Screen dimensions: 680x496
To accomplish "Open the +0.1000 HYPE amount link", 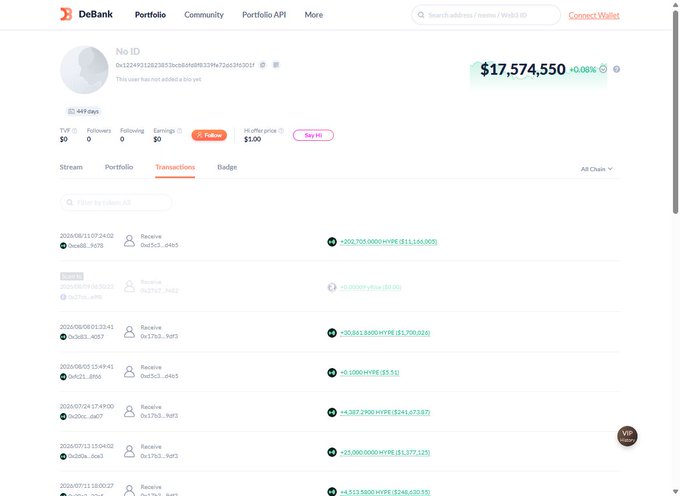I will [x=369, y=372].
